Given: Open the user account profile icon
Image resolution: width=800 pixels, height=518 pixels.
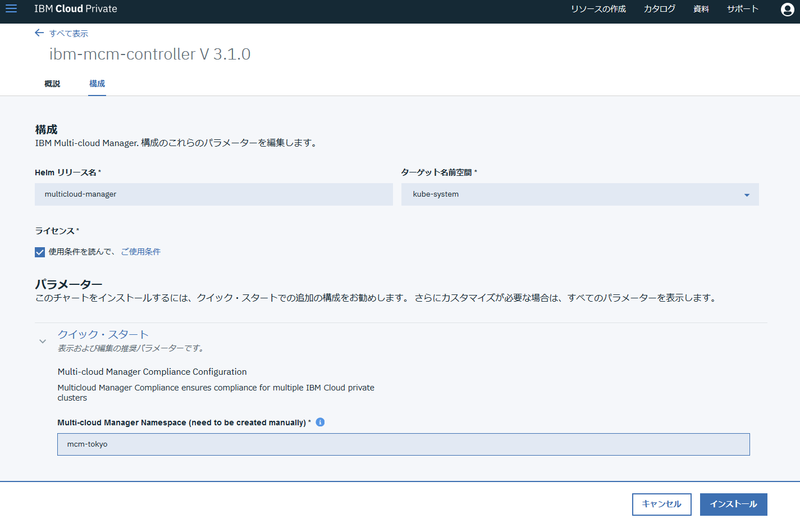Looking at the screenshot, I should click(787, 9).
